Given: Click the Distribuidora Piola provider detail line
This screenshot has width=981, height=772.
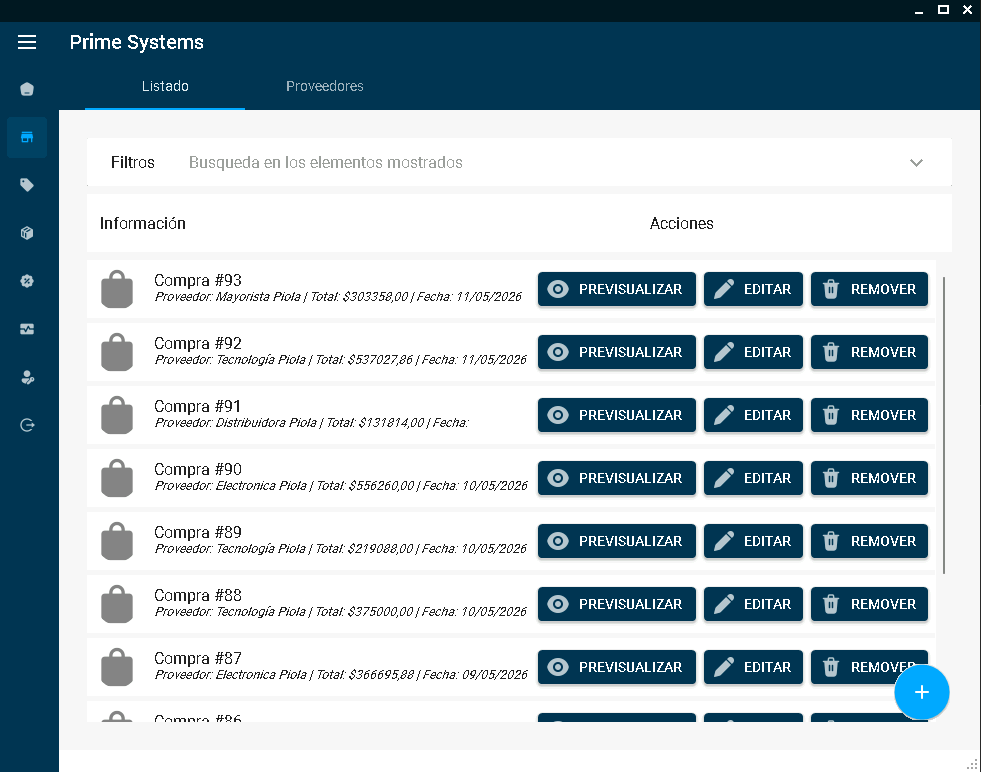Looking at the screenshot, I should [312, 423].
